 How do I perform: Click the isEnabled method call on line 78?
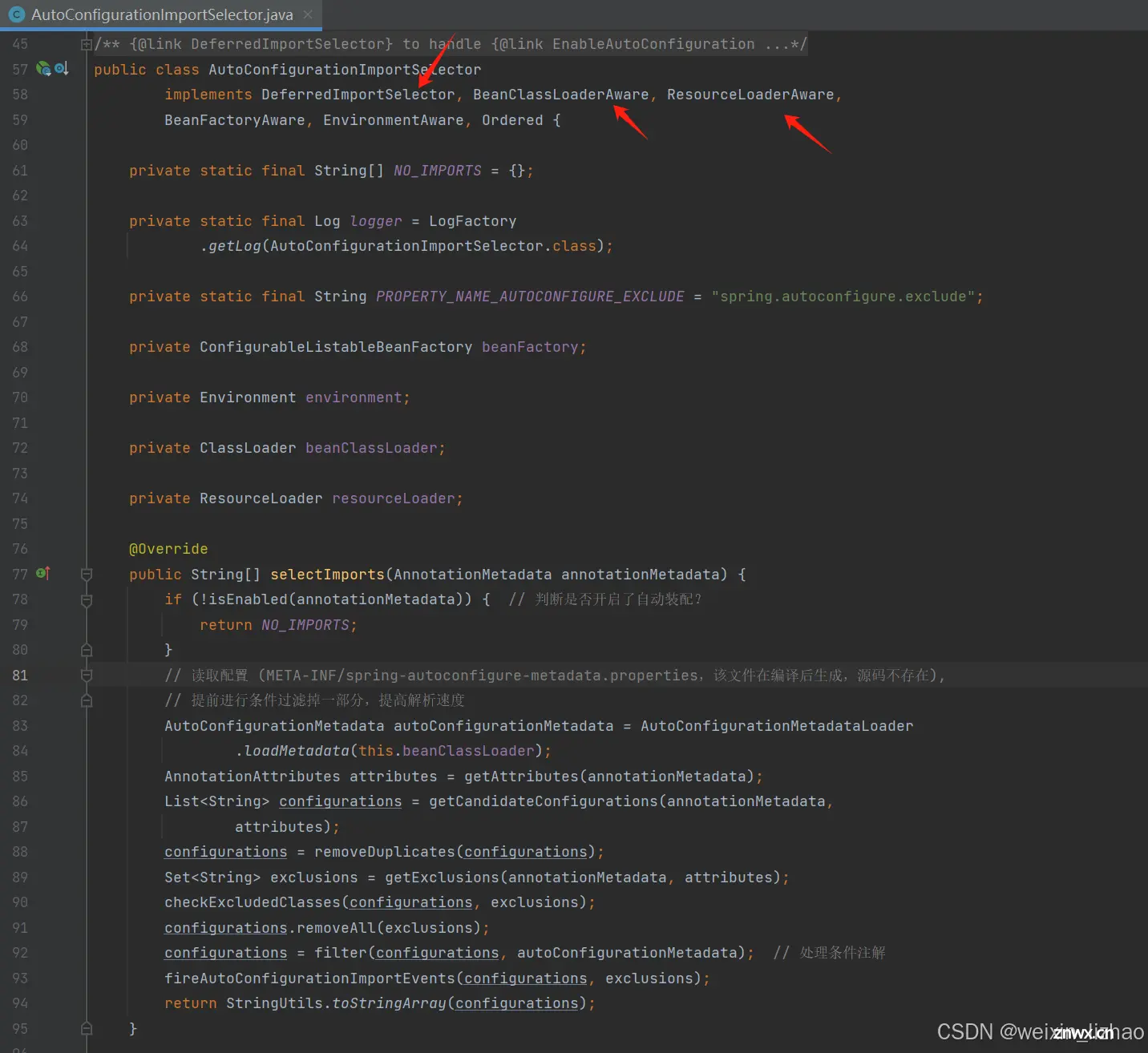(248, 599)
